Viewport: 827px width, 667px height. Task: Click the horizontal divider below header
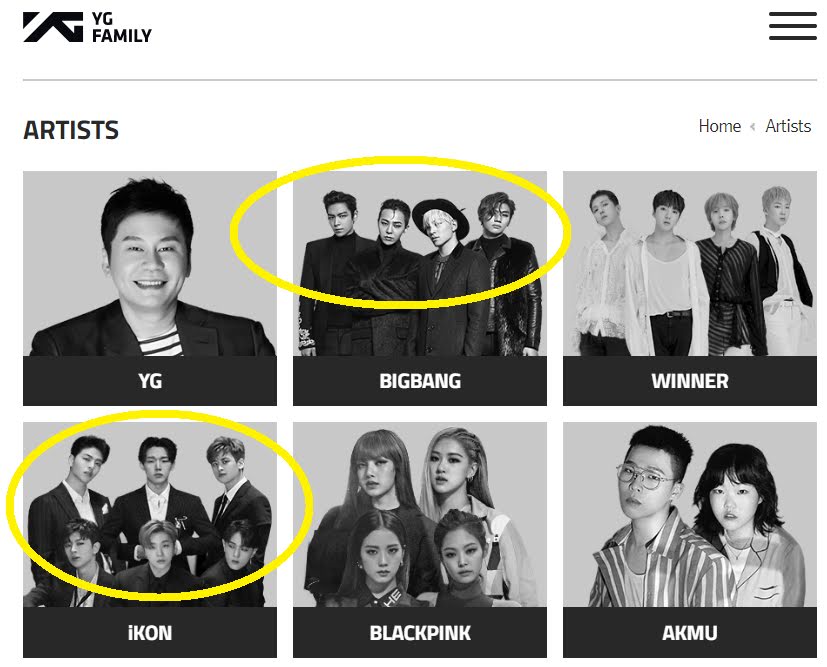[x=420, y=80]
